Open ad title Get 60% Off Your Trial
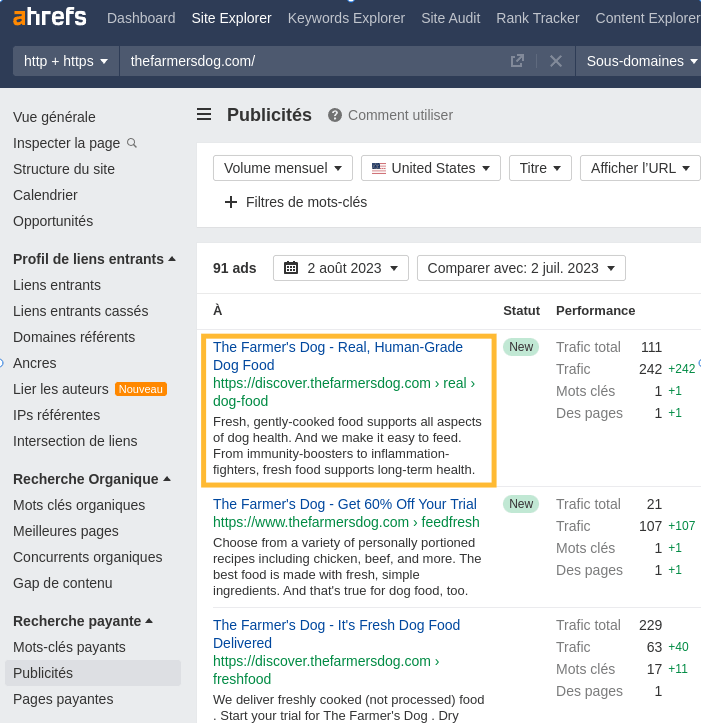 click(345, 504)
